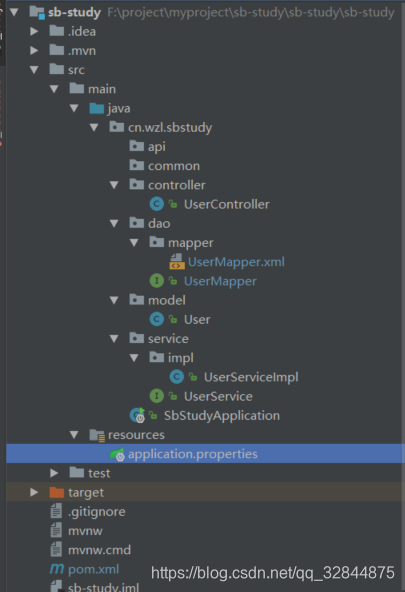405x592 pixels.
Task: Expand the .mvn folder arrow
Action: (34, 50)
